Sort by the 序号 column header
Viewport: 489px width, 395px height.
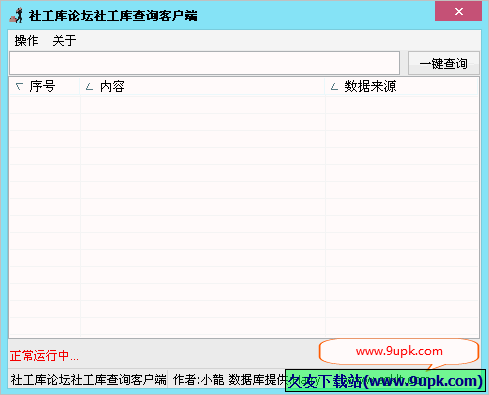pyautogui.click(x=44, y=86)
